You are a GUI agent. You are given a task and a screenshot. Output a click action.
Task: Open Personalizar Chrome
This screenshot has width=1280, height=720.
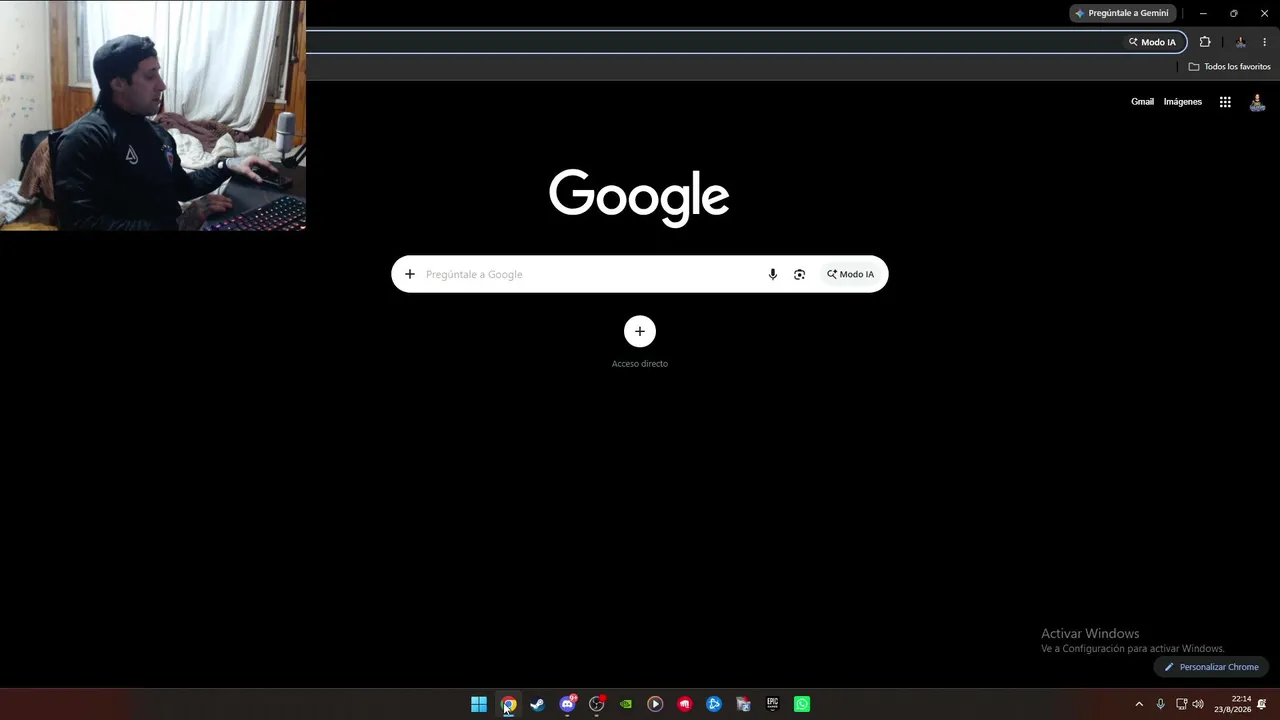[1210, 667]
